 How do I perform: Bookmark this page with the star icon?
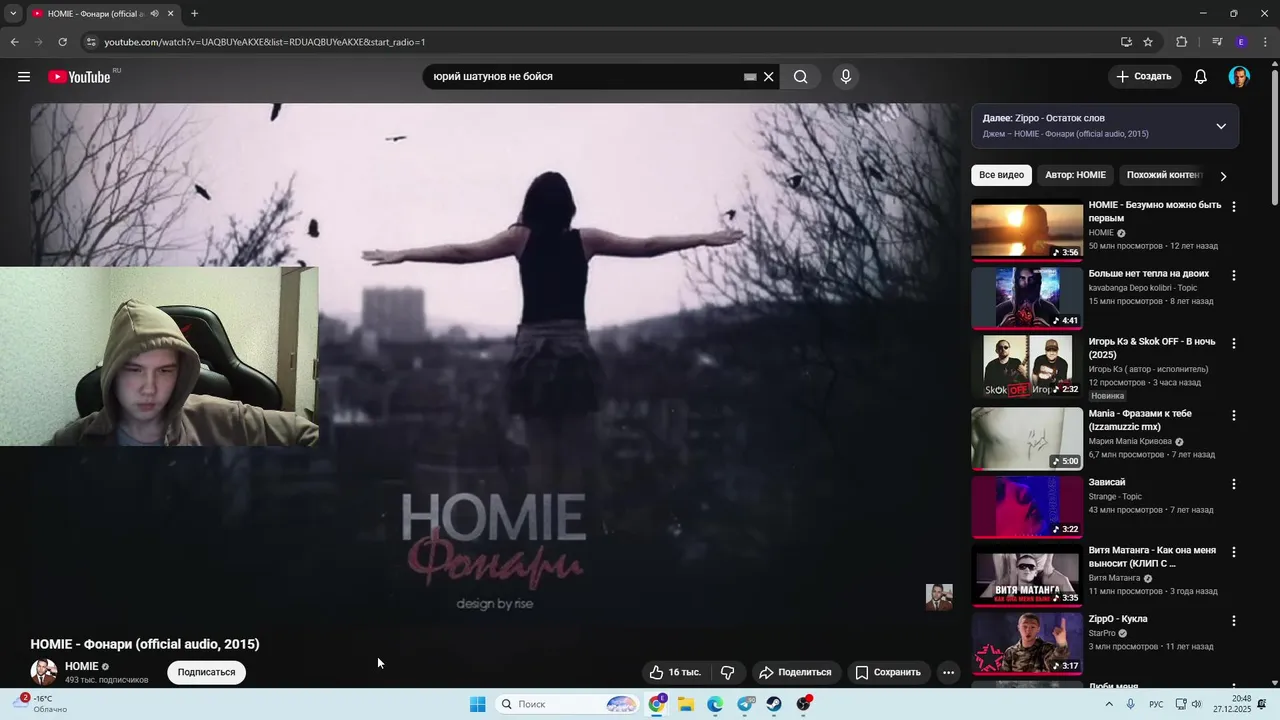click(x=1148, y=42)
